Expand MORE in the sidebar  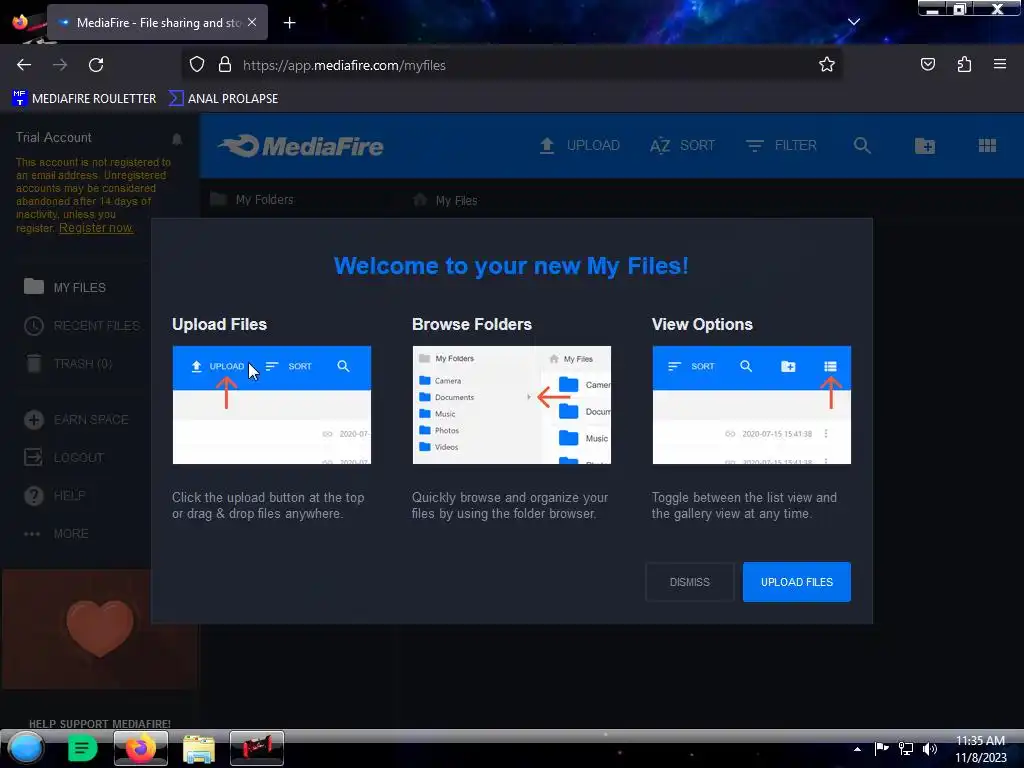(x=56, y=534)
